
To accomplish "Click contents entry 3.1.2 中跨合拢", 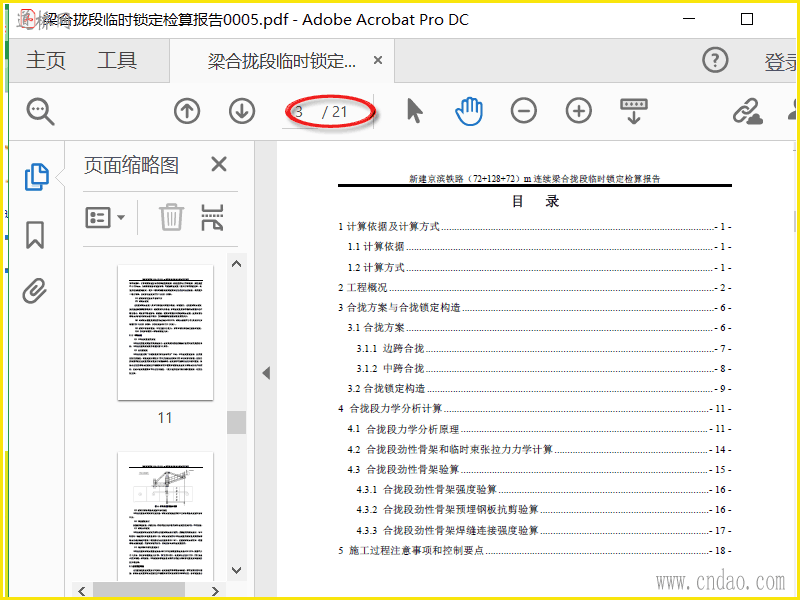I will [544, 368].
